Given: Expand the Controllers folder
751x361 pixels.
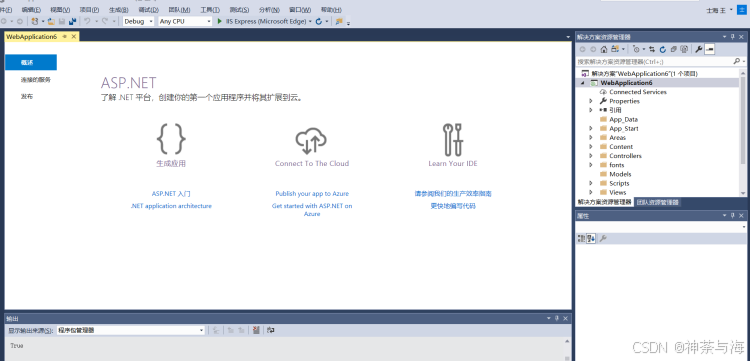Looking at the screenshot, I should click(591, 156).
